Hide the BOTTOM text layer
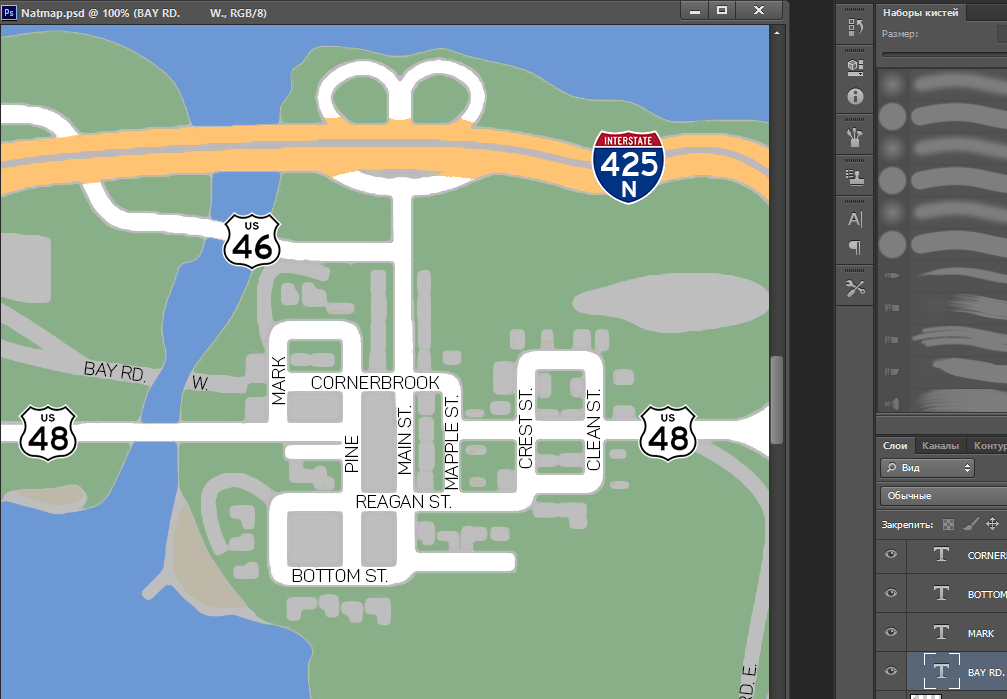This screenshot has width=1007, height=699. 891,593
